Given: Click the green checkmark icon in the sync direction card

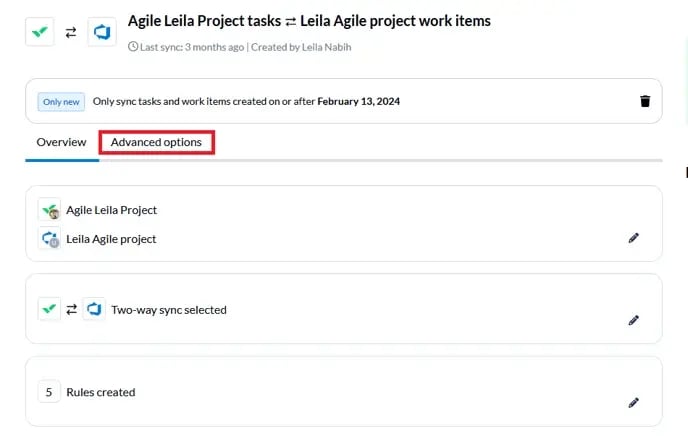Looking at the screenshot, I should coord(49,309).
